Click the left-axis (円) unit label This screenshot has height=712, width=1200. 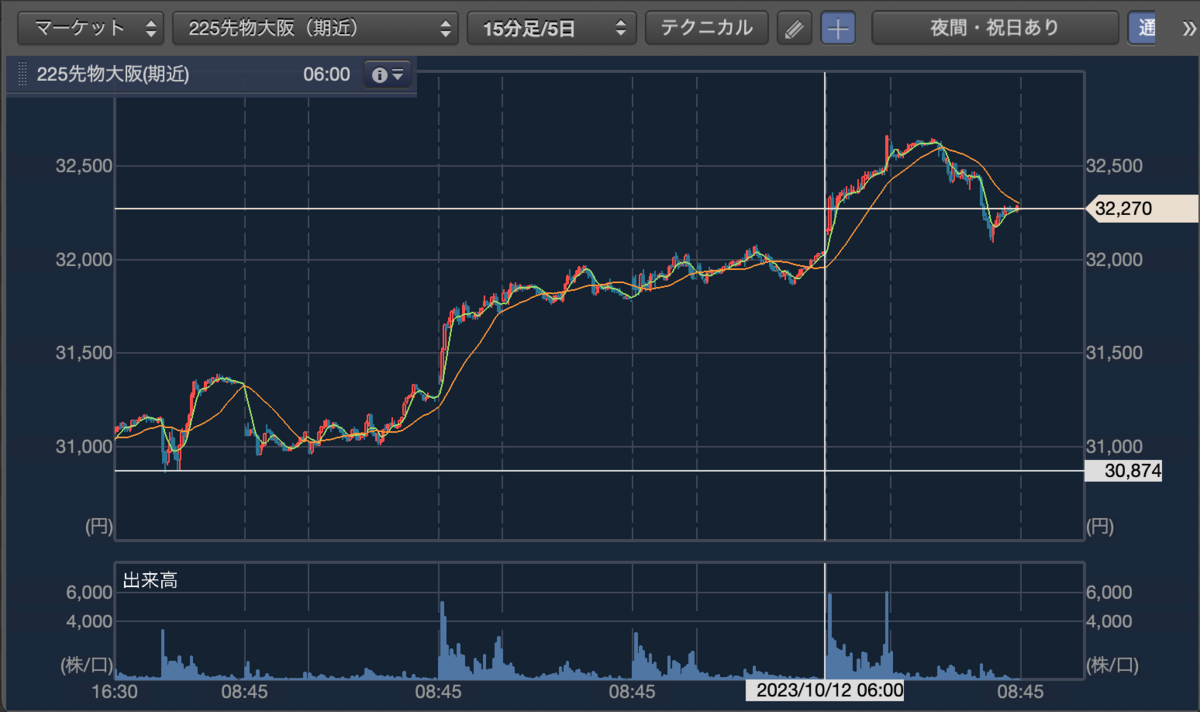click(x=97, y=525)
